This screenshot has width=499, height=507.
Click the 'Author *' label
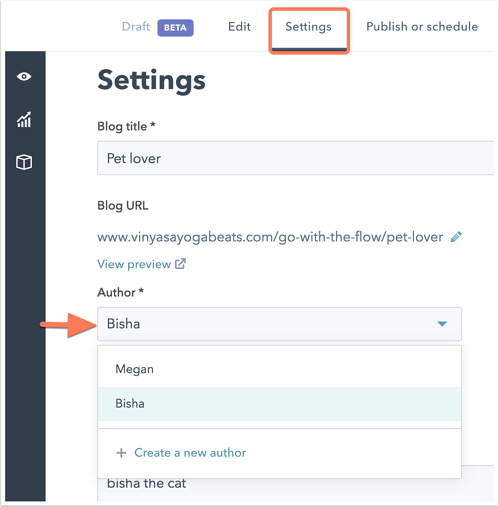click(121, 292)
